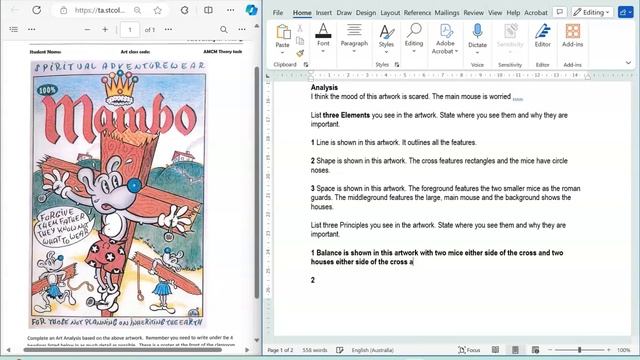The height and width of the screenshot is (360, 640).
Task: Switch to Read Mode view
Action: click(495, 350)
